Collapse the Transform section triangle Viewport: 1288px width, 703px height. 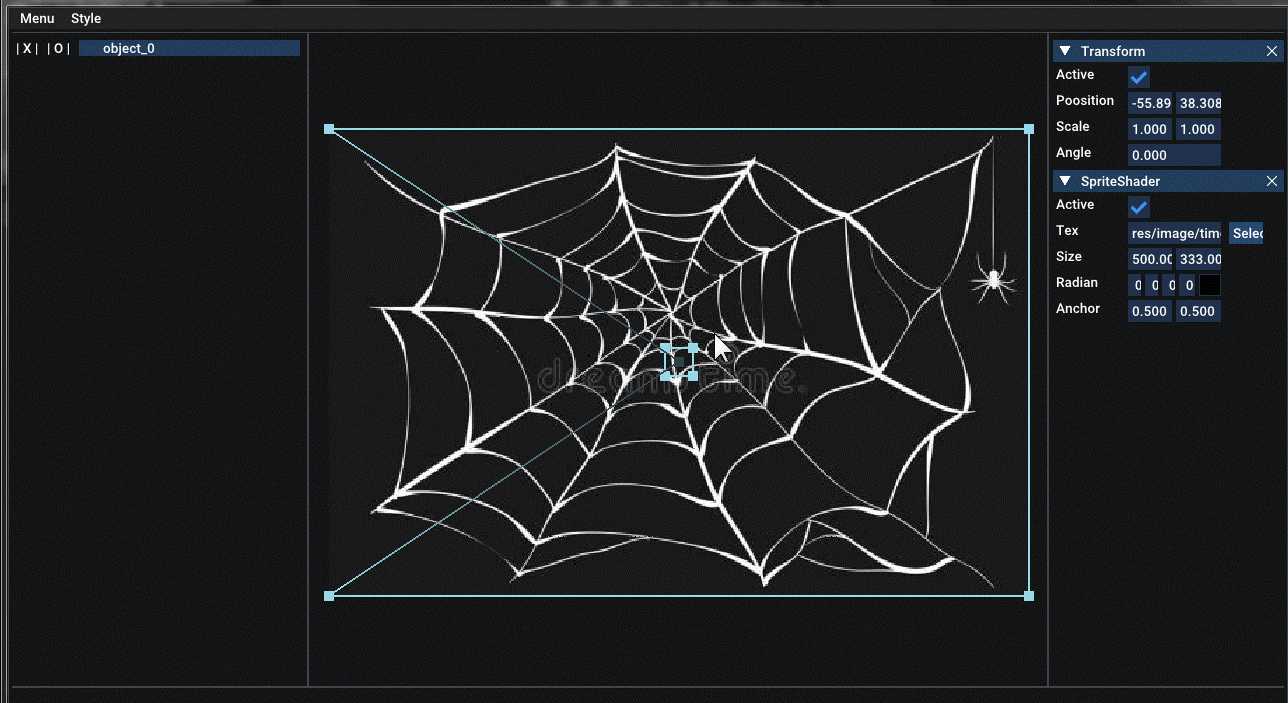coord(1065,51)
